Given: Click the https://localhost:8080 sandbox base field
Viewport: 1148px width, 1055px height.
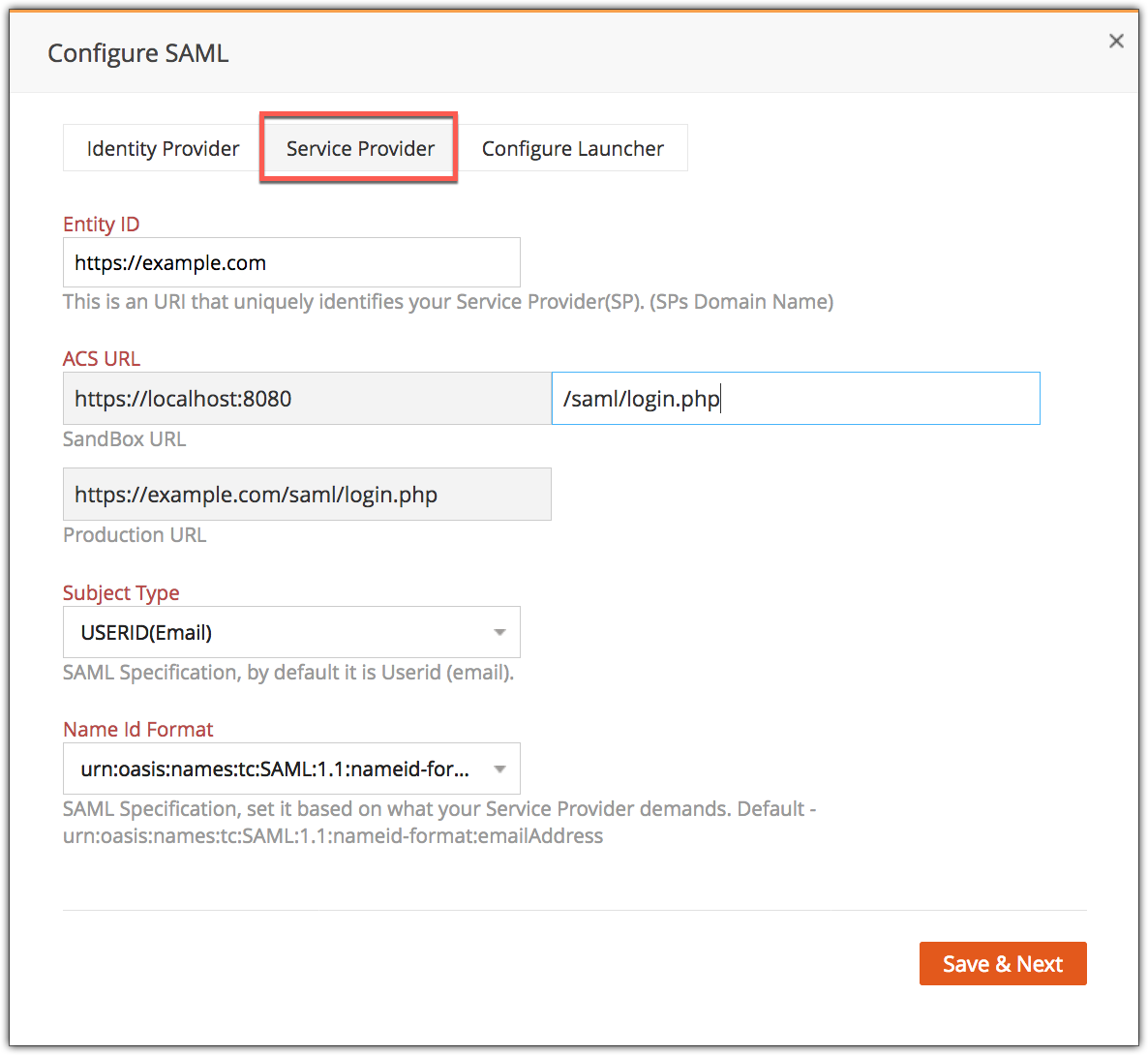Looking at the screenshot, I should point(307,399).
